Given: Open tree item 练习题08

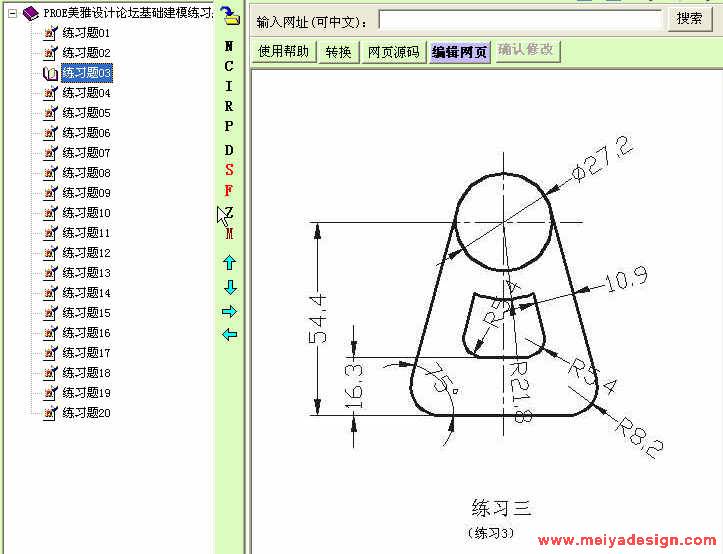Looking at the screenshot, I should 86,173.
